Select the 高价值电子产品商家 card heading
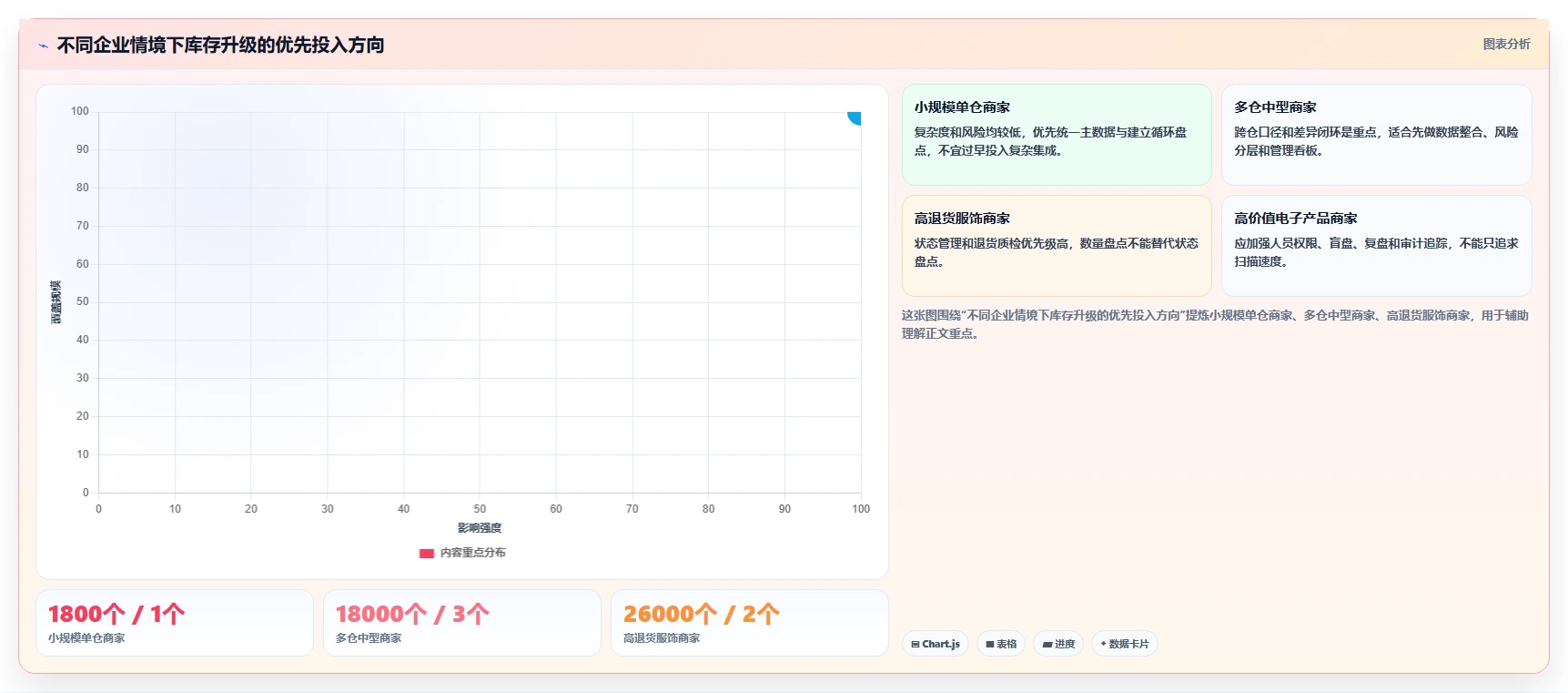Viewport: 1568px width, 693px height. click(1295, 219)
